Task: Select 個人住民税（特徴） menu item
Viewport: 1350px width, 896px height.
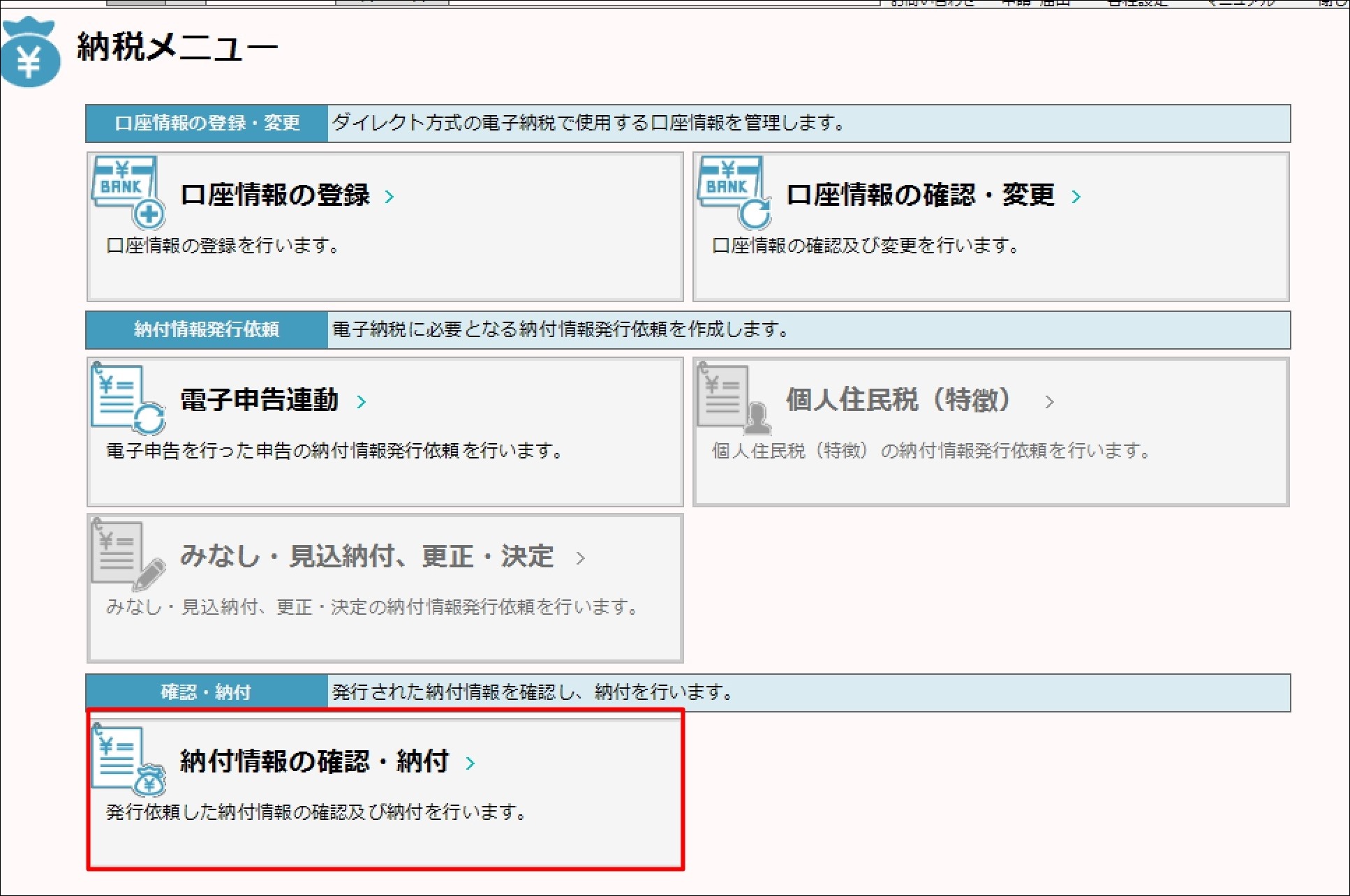Action: 899,400
